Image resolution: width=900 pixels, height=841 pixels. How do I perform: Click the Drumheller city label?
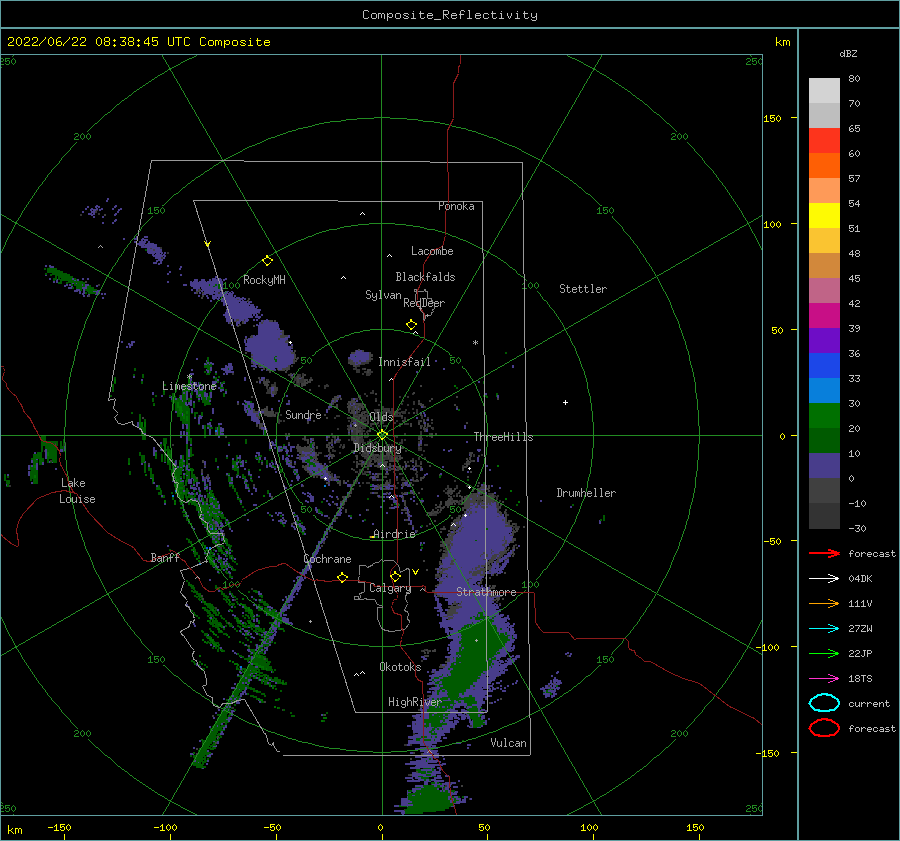tap(586, 493)
